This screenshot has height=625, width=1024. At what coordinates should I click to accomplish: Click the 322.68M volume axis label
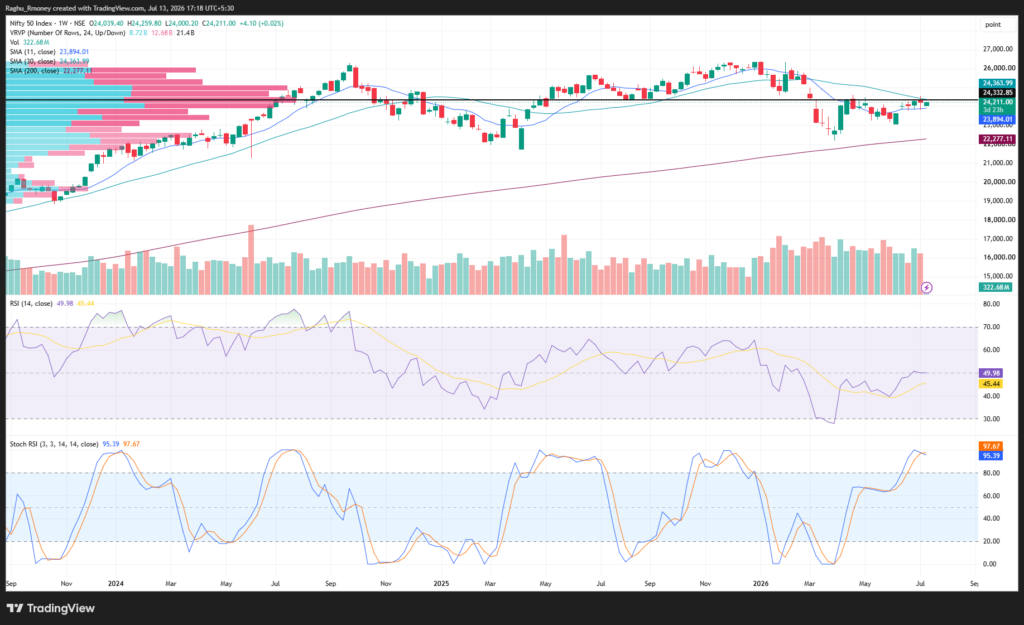(996, 287)
